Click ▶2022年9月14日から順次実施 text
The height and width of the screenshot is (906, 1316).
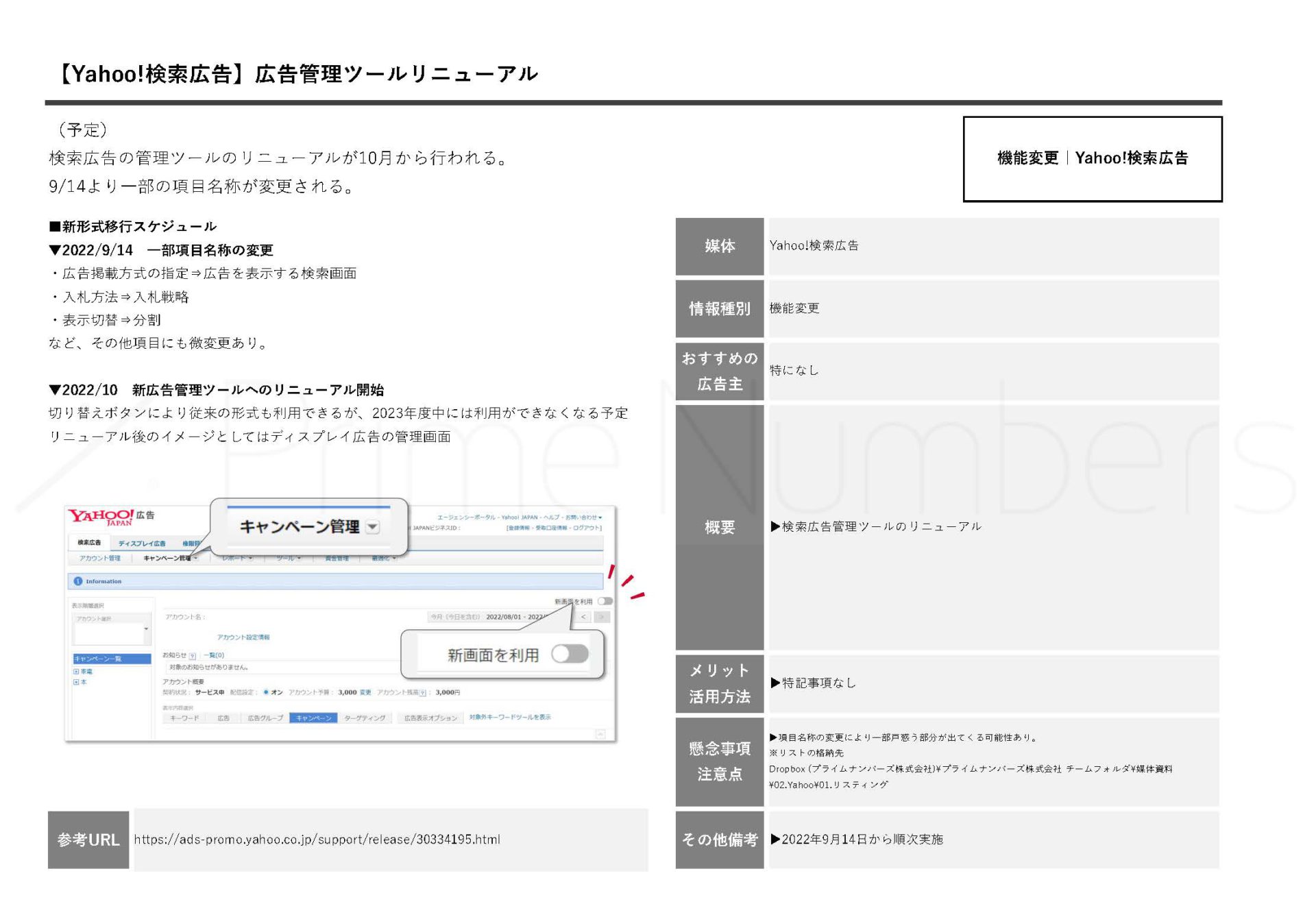pos(857,840)
